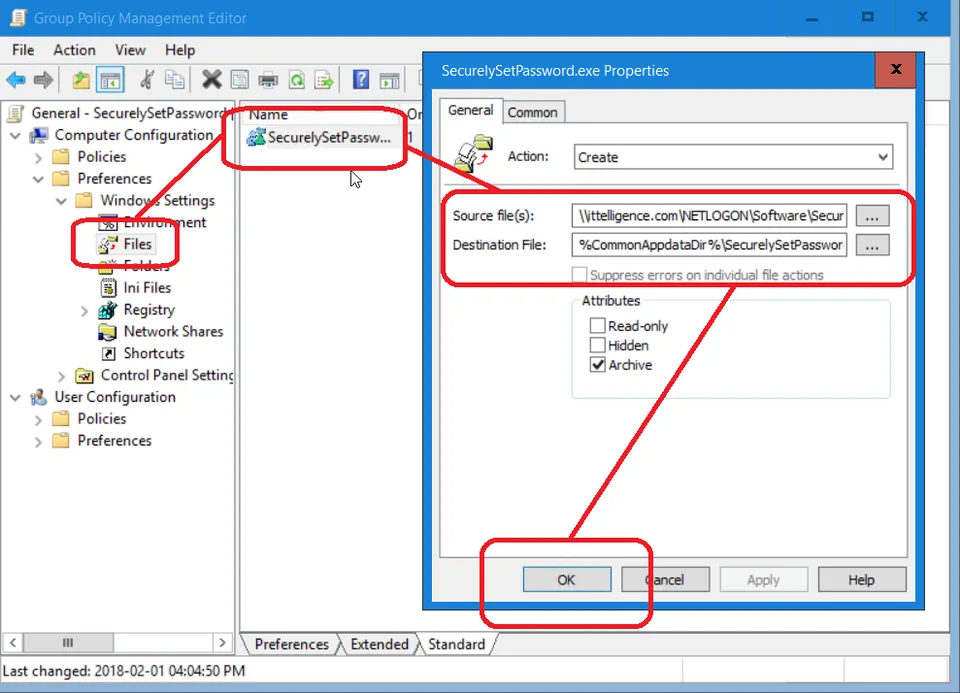Expand Control Panel Settings node
960x693 pixels.
tap(61, 376)
